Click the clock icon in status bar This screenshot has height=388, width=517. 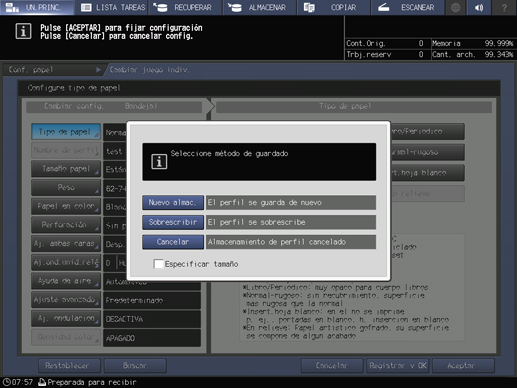tap(6, 382)
